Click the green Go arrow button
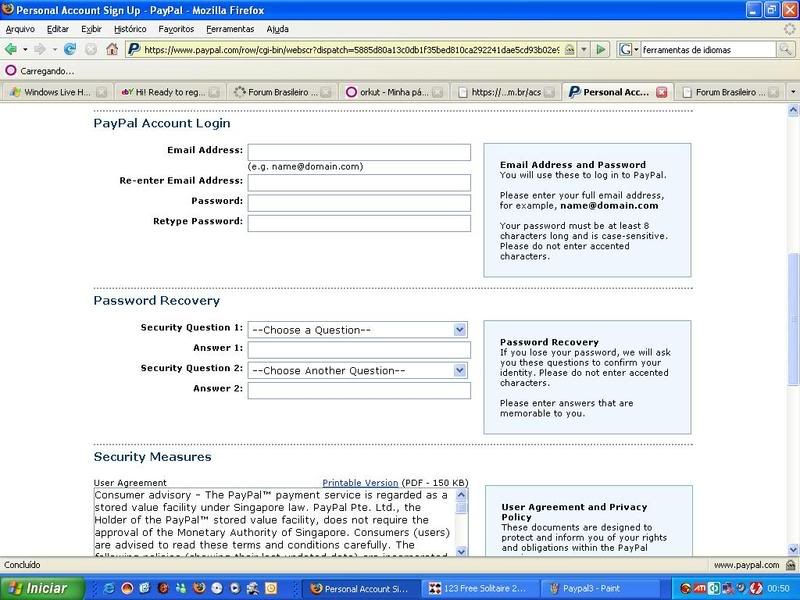The image size is (800, 600). (601, 49)
